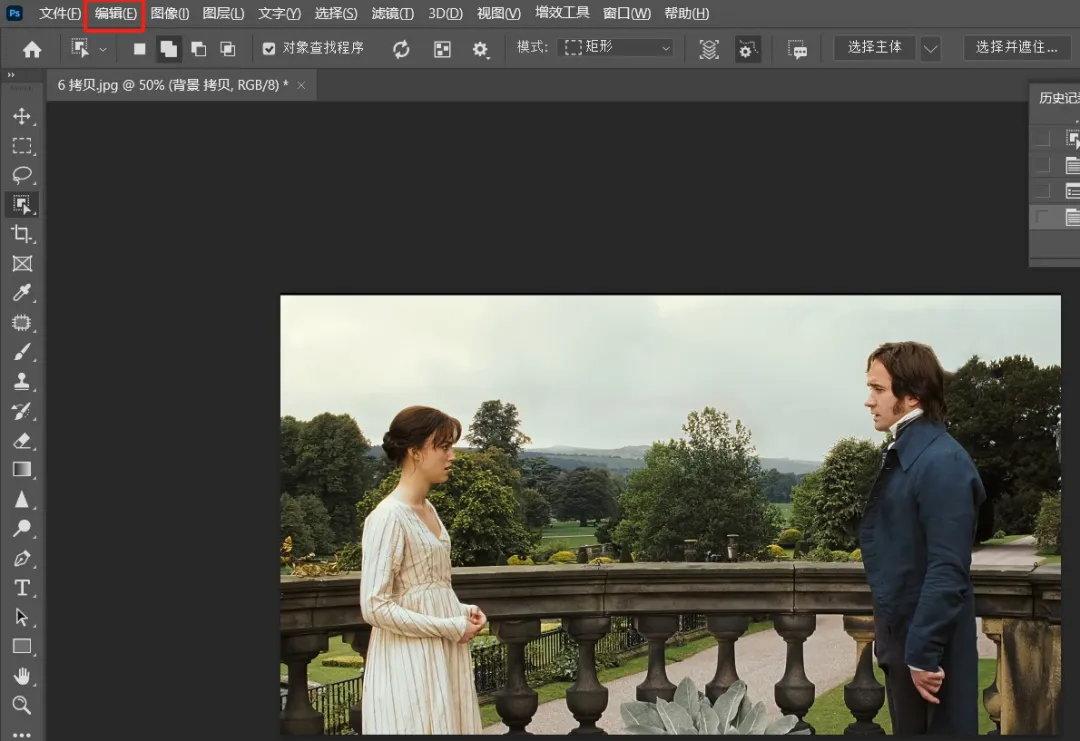Select the Brush tool
Viewport: 1080px width, 741px height.
[x=22, y=352]
